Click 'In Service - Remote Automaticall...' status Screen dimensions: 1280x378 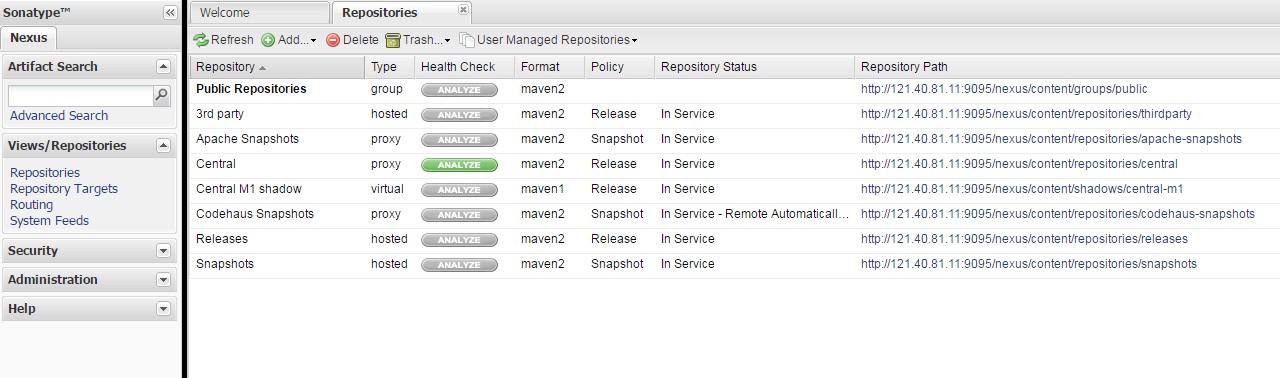coord(755,214)
